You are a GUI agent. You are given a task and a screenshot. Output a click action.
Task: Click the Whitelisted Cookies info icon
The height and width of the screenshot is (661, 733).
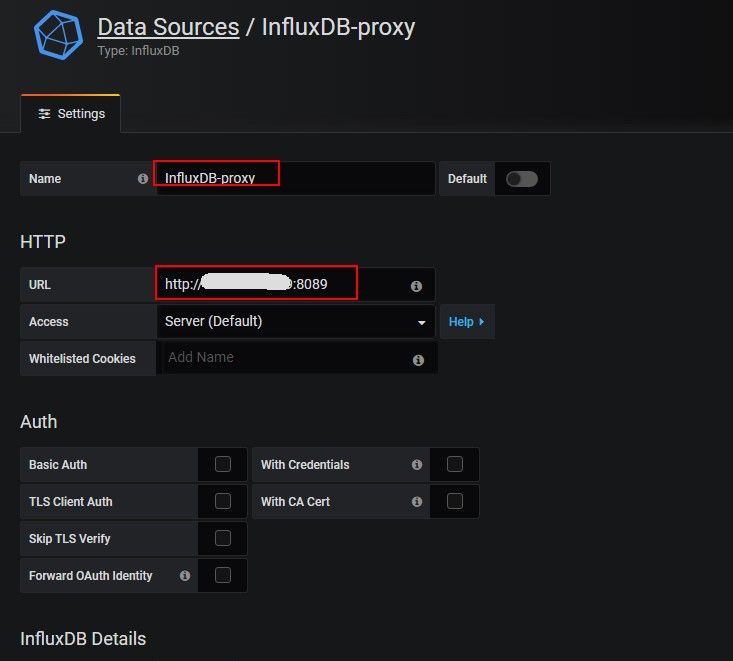click(418, 360)
